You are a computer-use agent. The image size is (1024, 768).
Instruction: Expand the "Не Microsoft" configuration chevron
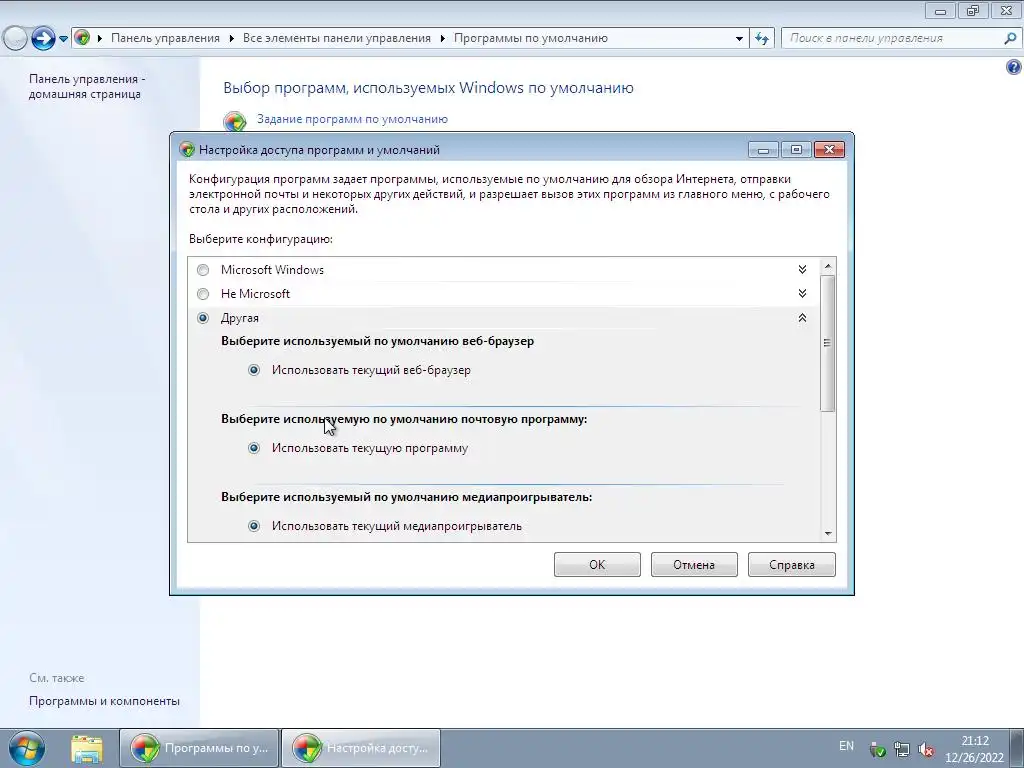click(802, 294)
